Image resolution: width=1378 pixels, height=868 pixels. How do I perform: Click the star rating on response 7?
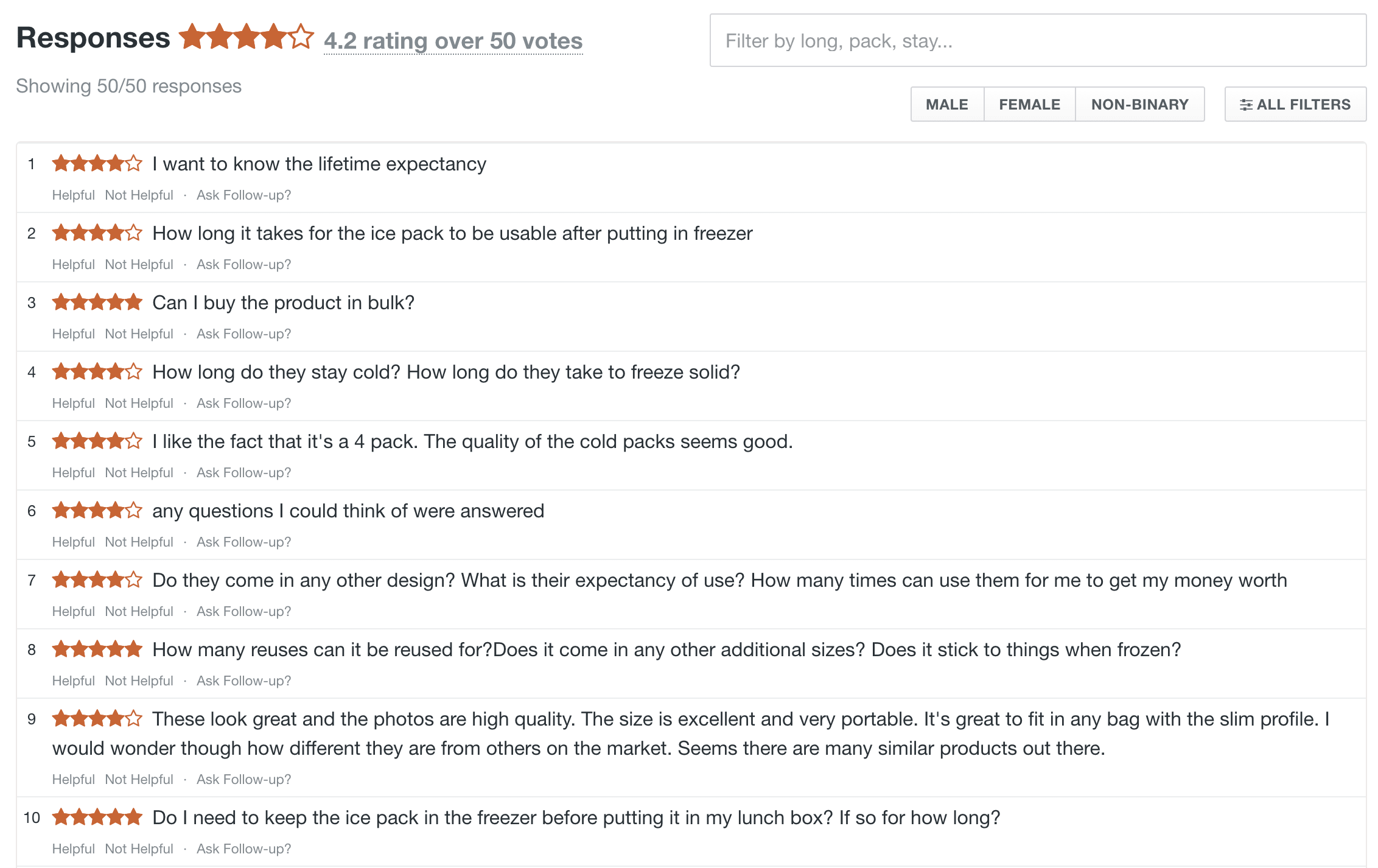97,580
